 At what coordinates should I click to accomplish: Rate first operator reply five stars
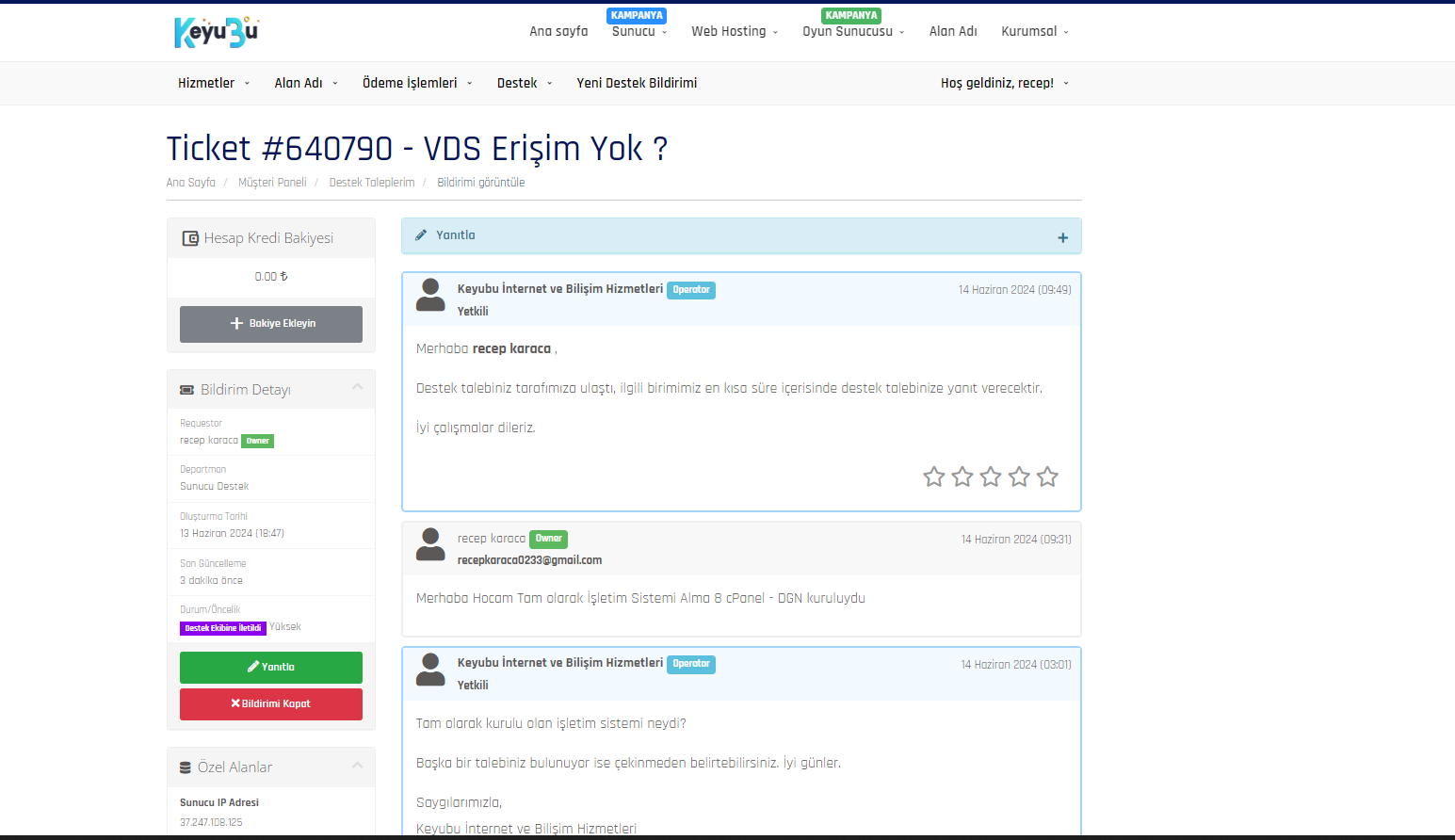tap(1046, 477)
